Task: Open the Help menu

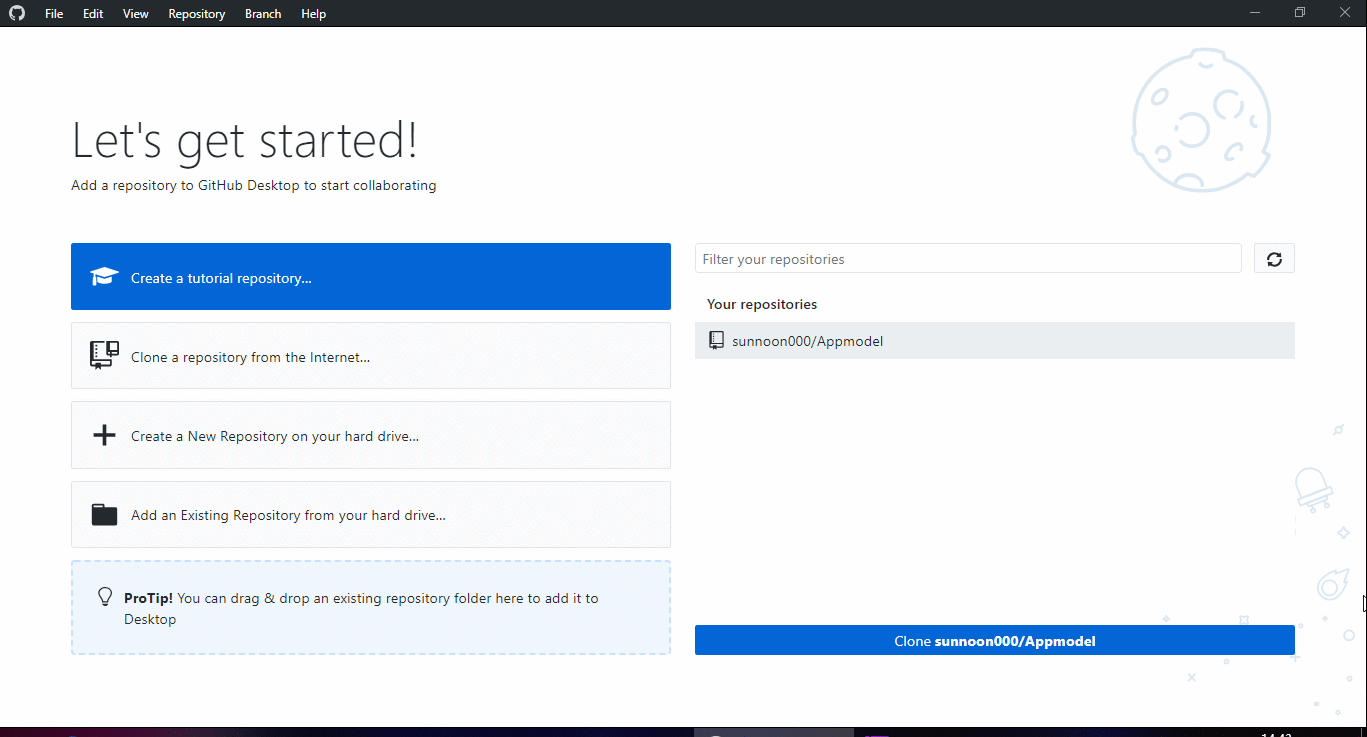Action: pyautogui.click(x=314, y=14)
